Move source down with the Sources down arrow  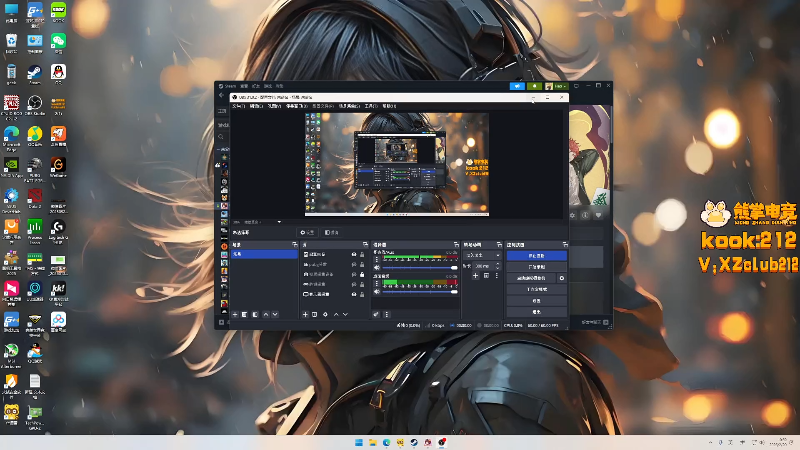(345, 315)
